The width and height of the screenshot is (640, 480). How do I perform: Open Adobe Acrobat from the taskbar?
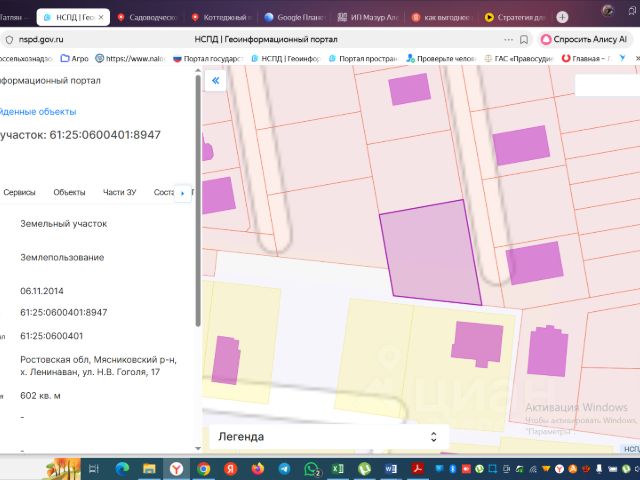coord(418,469)
